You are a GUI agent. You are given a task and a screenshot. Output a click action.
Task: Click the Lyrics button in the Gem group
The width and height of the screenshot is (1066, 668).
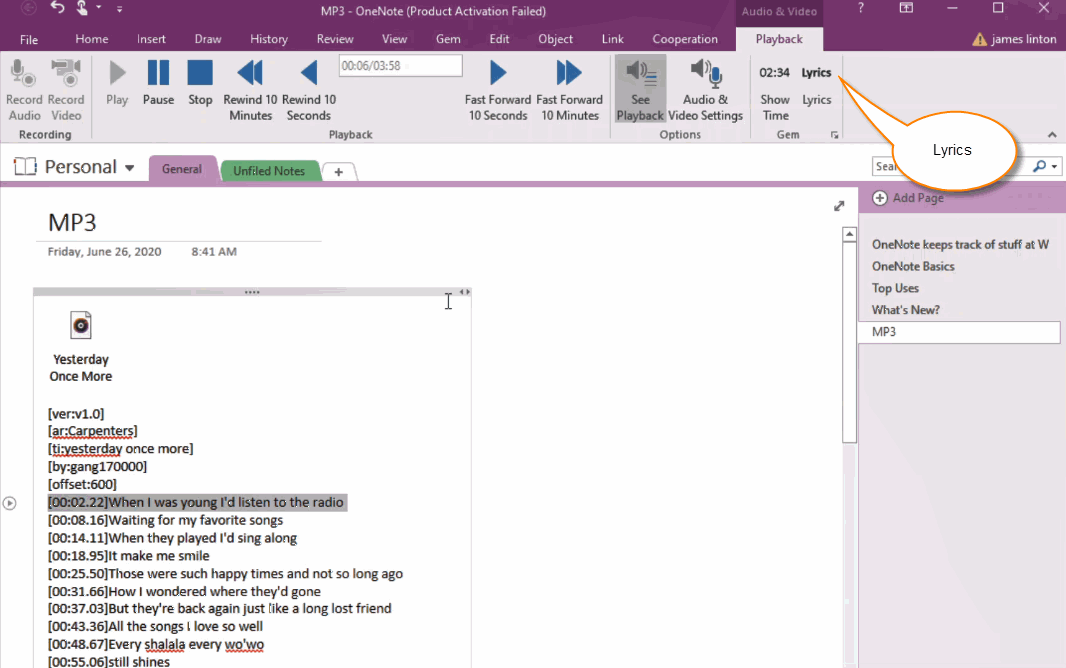click(x=816, y=86)
